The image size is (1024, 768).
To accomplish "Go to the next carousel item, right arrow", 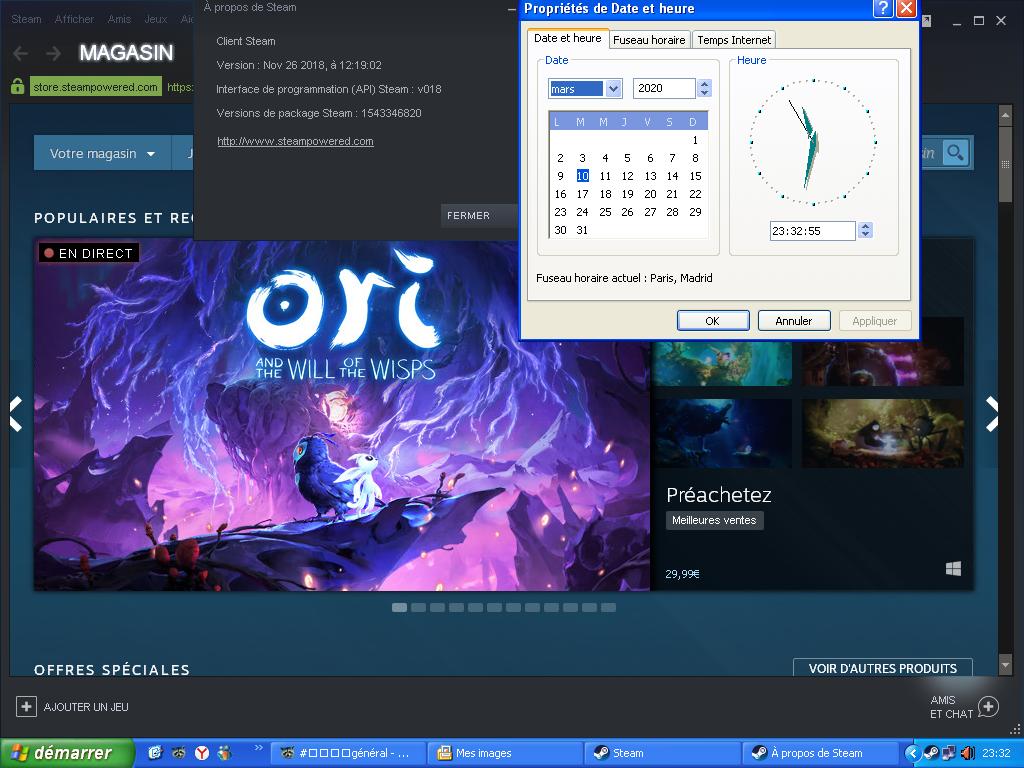I will click(992, 414).
